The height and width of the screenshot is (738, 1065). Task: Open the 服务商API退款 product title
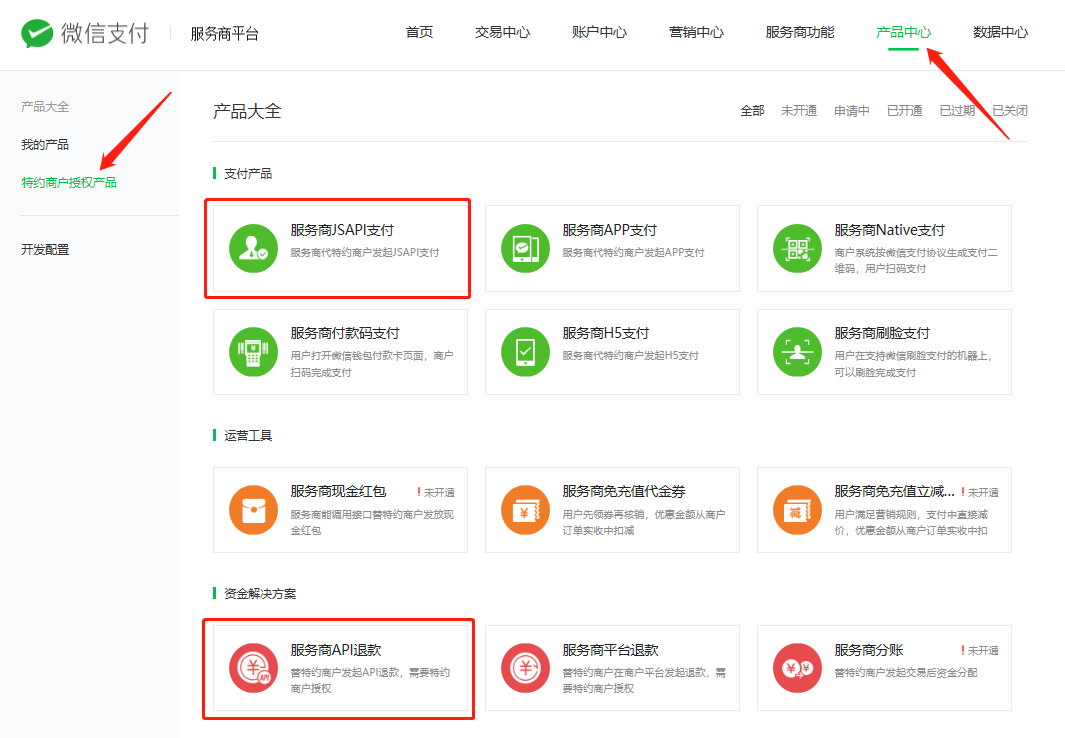click(x=336, y=650)
